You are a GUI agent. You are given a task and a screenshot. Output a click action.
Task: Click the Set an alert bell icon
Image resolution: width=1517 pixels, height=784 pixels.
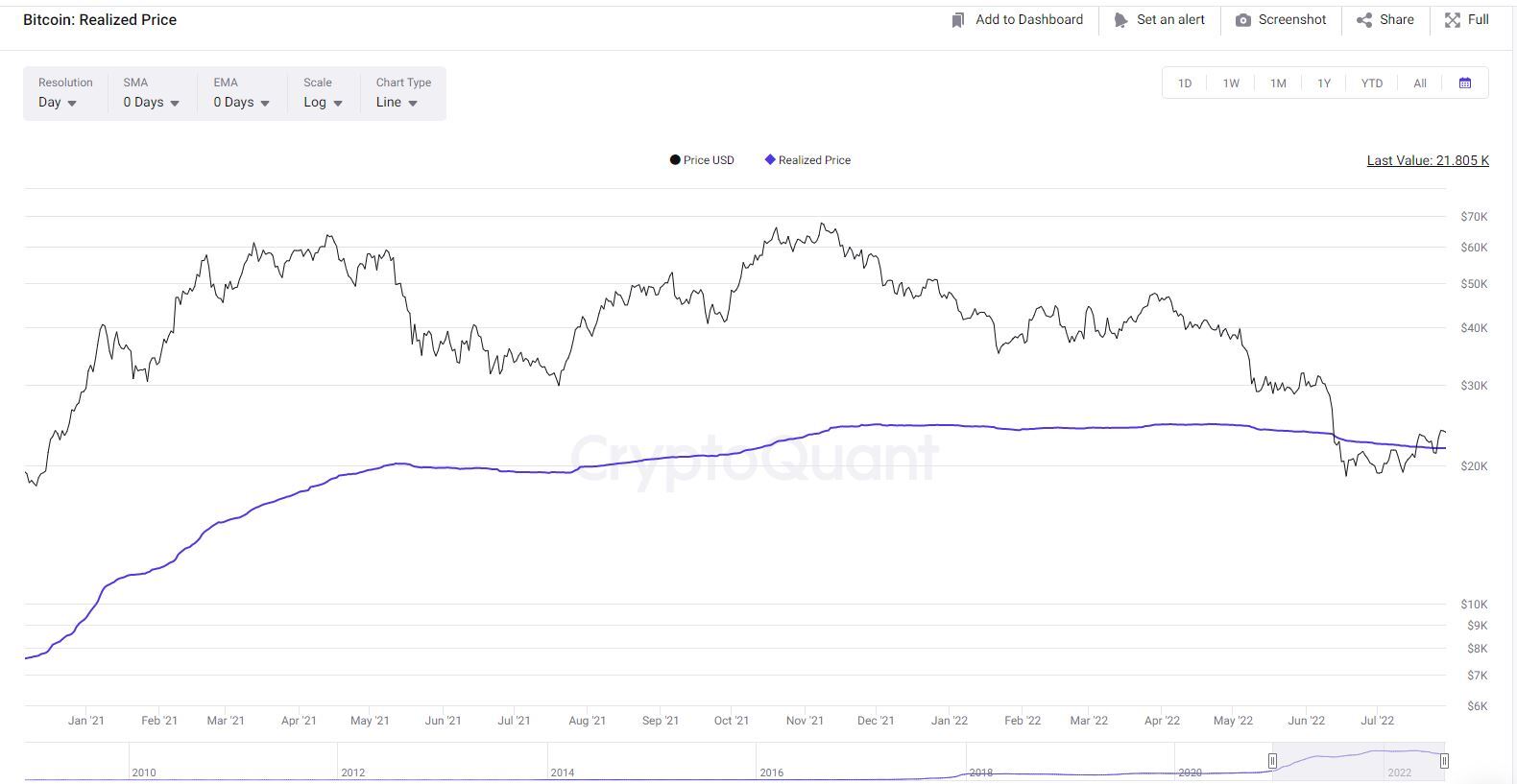tap(1120, 20)
